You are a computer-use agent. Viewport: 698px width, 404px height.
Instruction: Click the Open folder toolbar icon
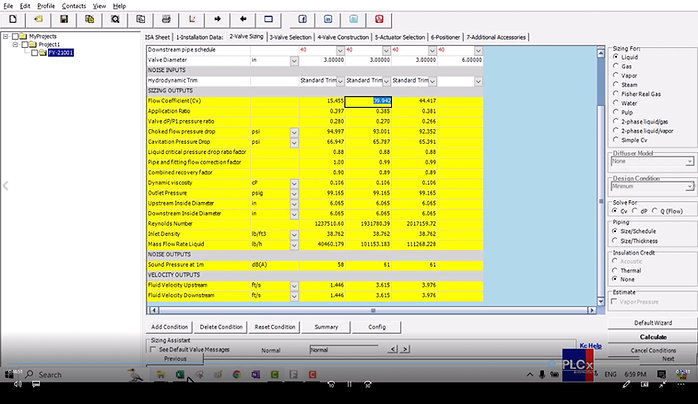tap(41, 19)
